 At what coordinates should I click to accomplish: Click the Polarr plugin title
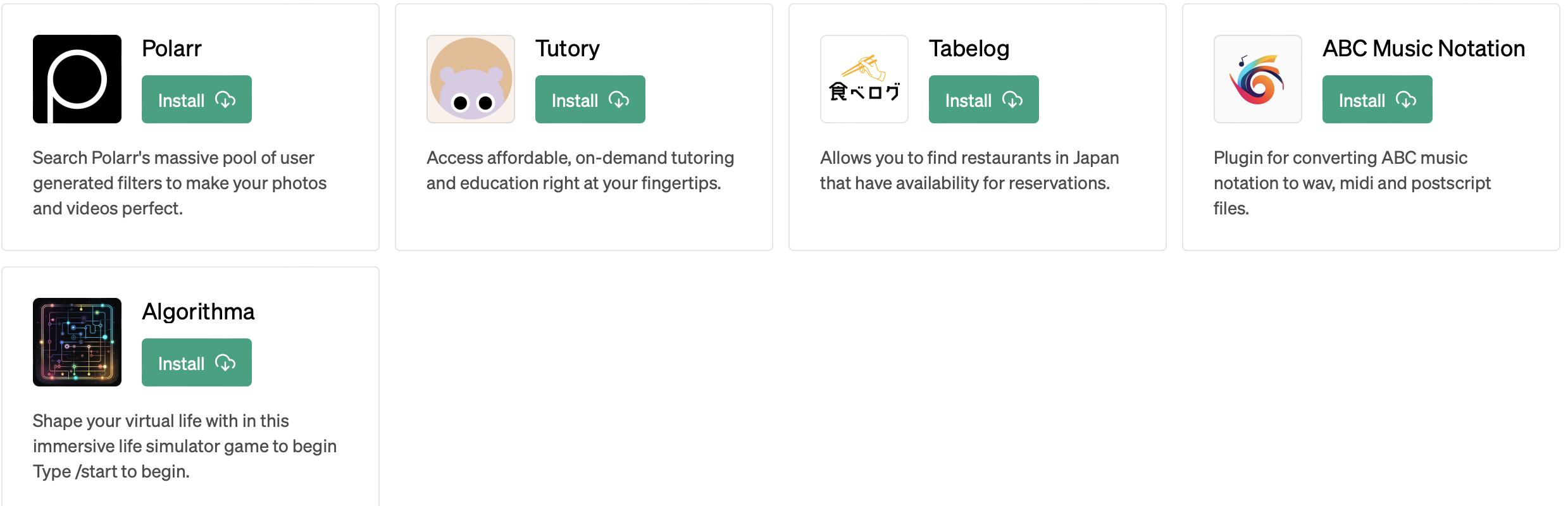click(171, 49)
